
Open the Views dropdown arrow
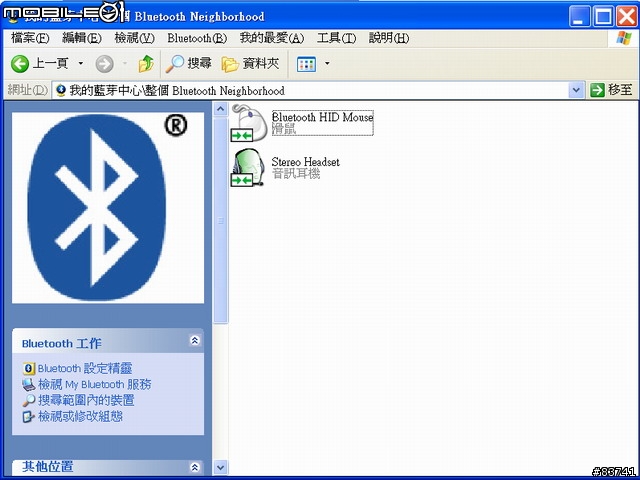point(327,64)
